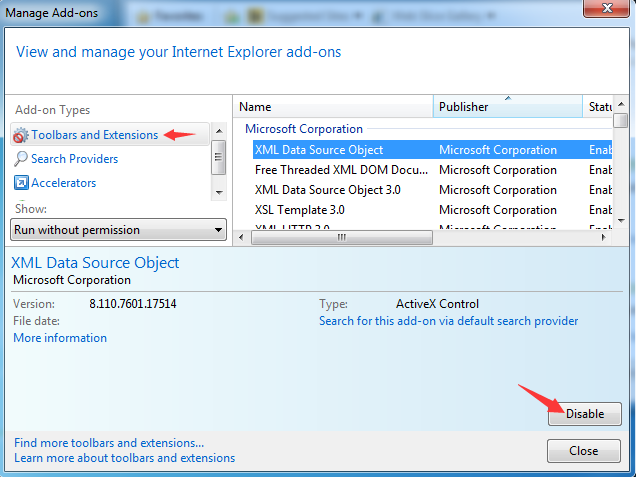The height and width of the screenshot is (477, 636).
Task: Click the Disable button
Action: coord(584,414)
